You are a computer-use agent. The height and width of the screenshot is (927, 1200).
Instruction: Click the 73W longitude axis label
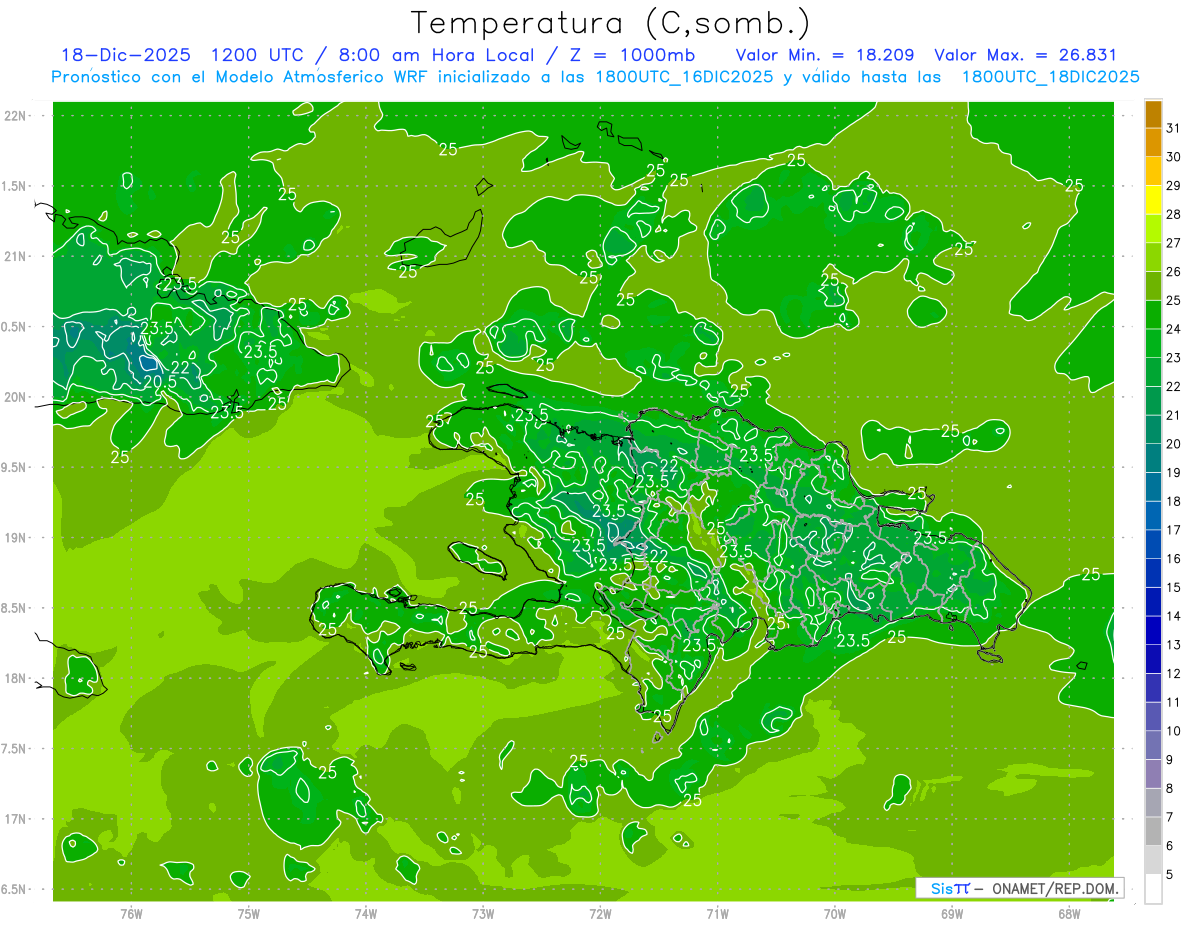click(x=483, y=913)
